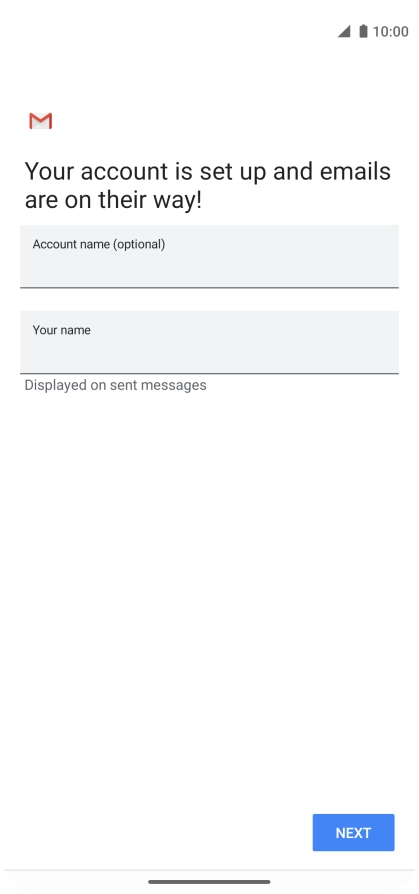Focus the Account name (optional) field
The height and width of the screenshot is (894, 419).
[x=209, y=257]
